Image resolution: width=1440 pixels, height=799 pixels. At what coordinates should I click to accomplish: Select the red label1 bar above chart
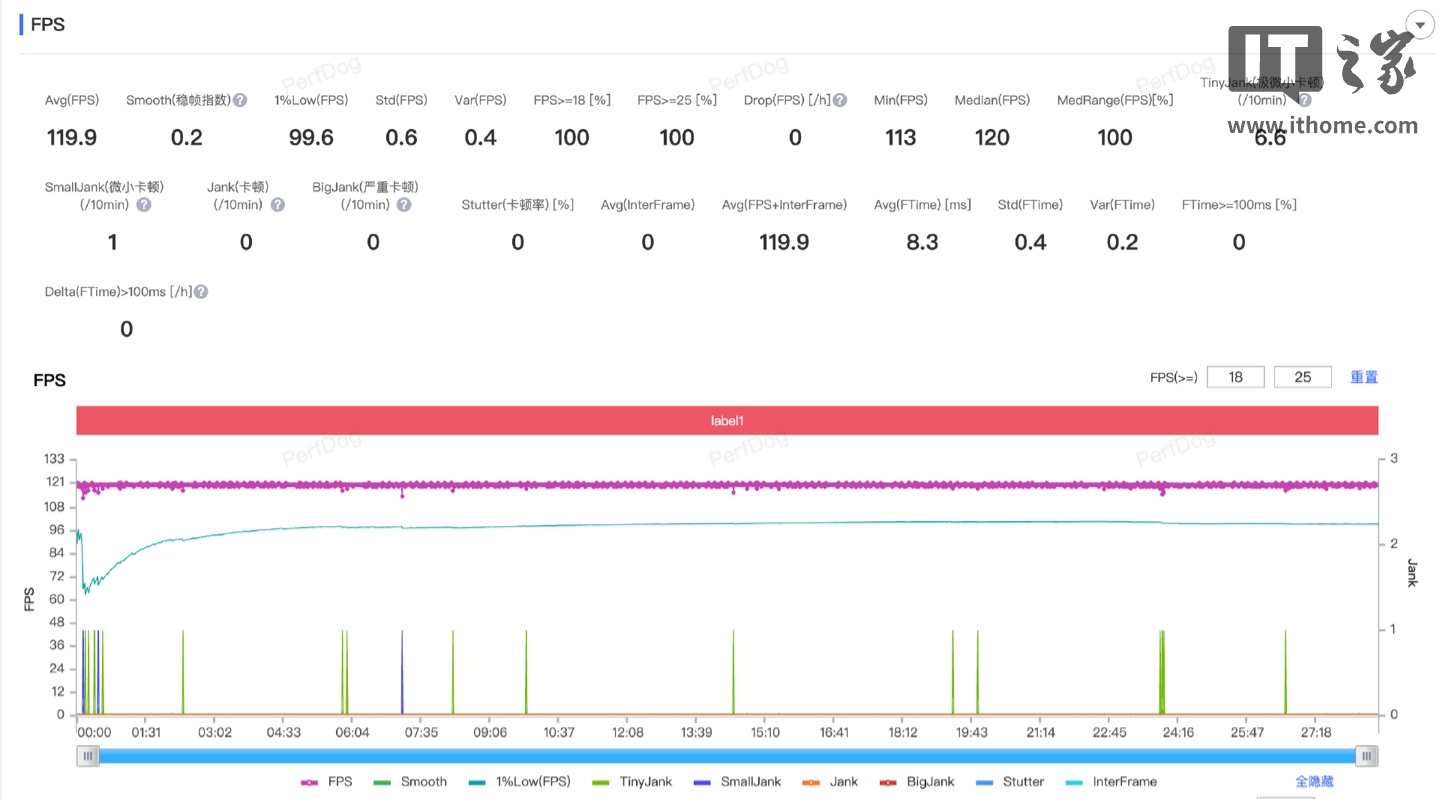click(x=727, y=421)
